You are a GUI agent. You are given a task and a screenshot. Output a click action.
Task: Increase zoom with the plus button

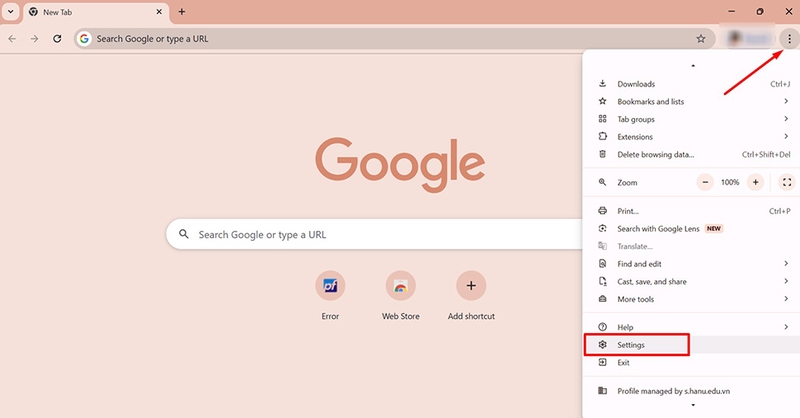pos(756,182)
